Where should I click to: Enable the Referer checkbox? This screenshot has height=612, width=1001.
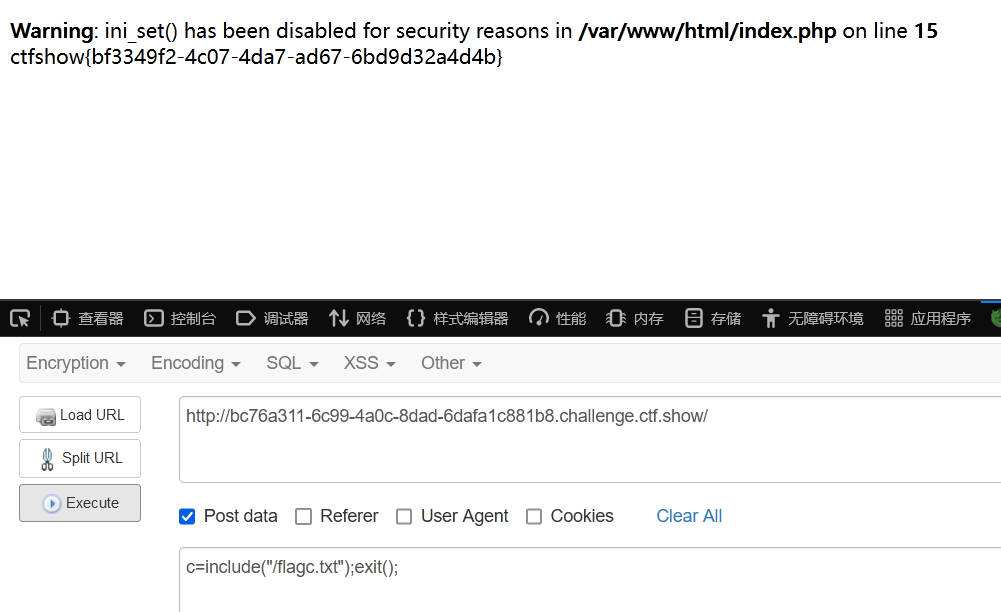[x=303, y=516]
